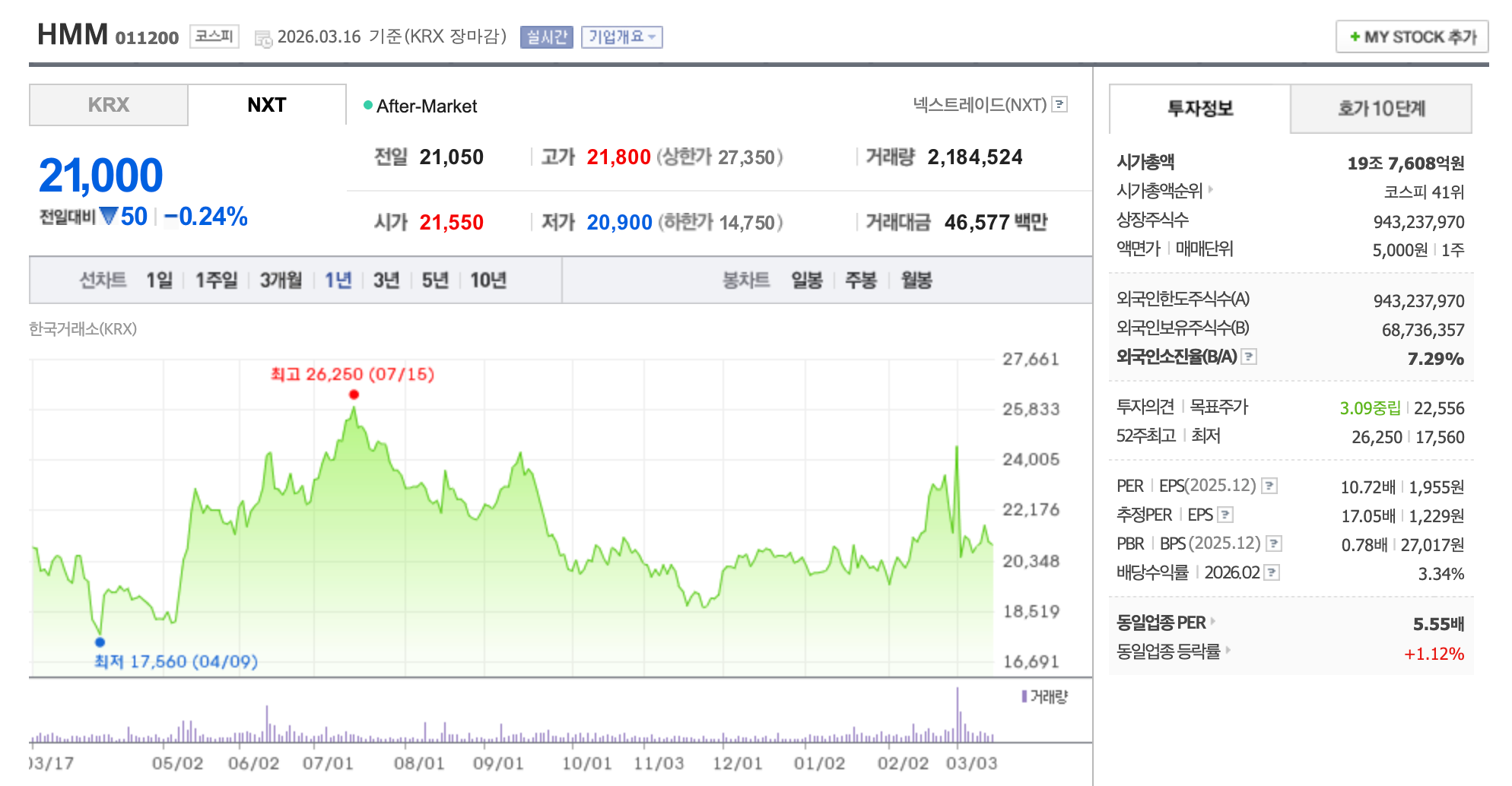Open the 시가총액순위 link

(1159, 190)
